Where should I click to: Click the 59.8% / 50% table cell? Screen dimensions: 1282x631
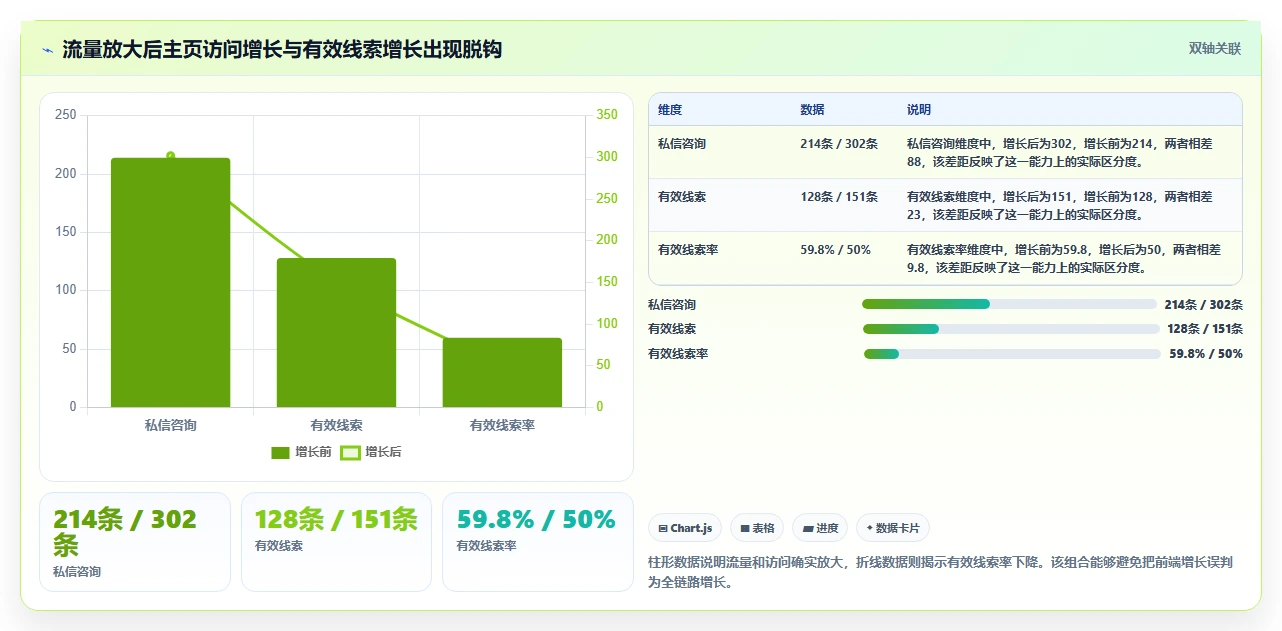pyautogui.click(x=835, y=249)
